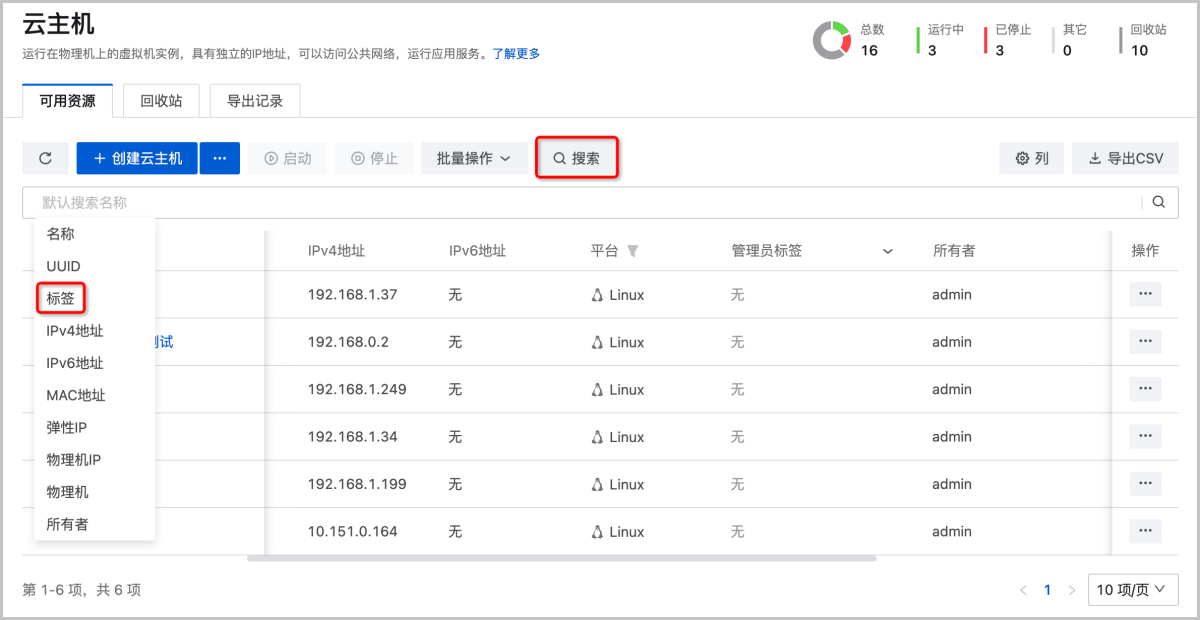The height and width of the screenshot is (620, 1200).
Task: Click the platform column filter icon
Action: pos(632,251)
